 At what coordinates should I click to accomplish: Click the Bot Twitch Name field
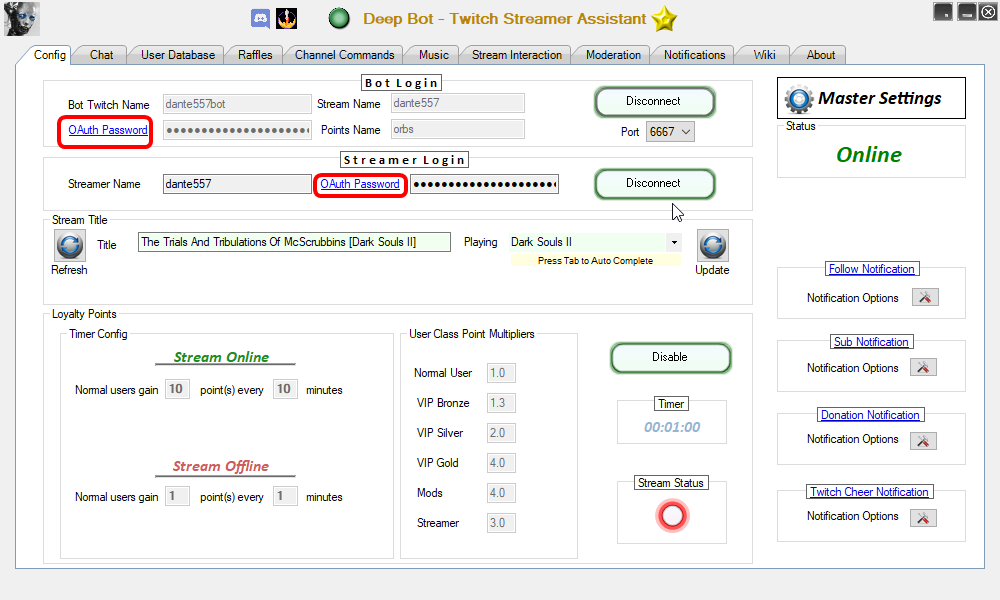pyautogui.click(x=237, y=104)
